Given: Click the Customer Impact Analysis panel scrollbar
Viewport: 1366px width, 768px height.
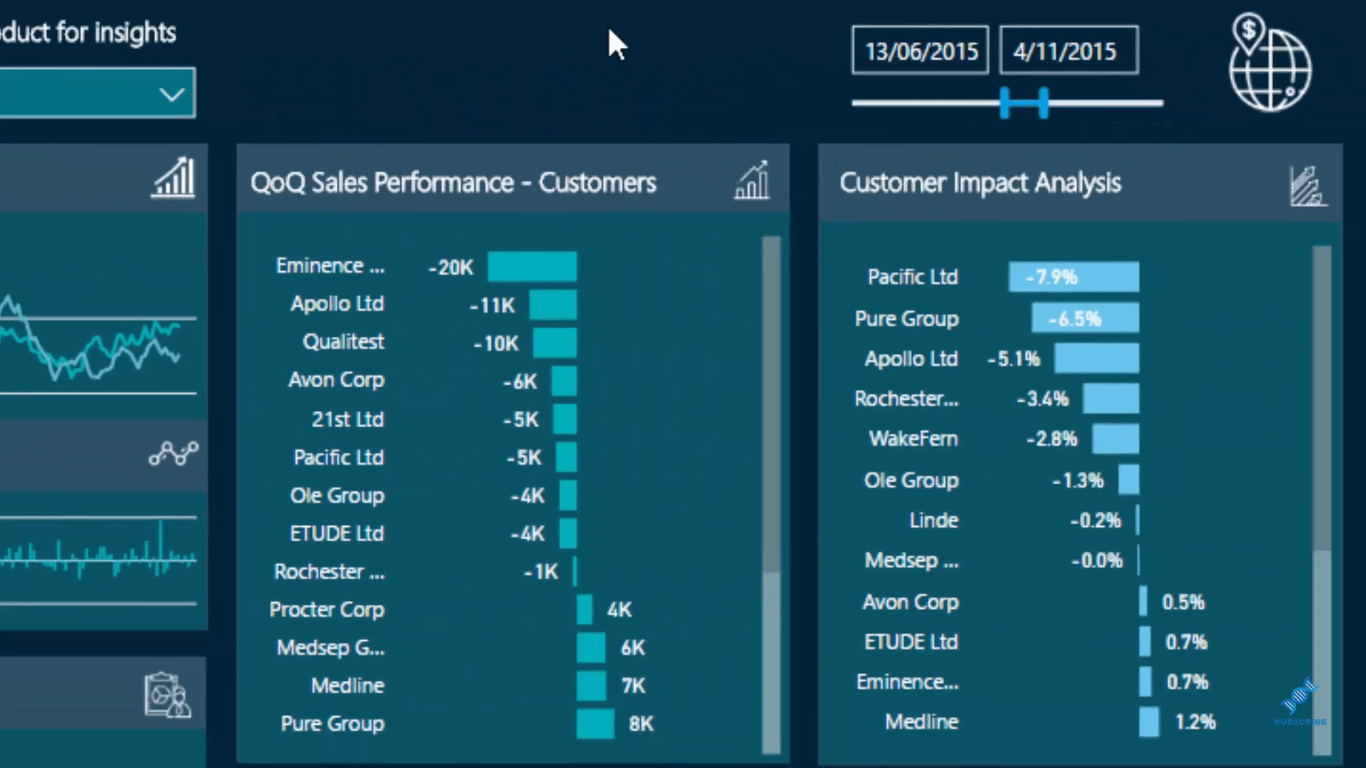Looking at the screenshot, I should tap(1322, 499).
